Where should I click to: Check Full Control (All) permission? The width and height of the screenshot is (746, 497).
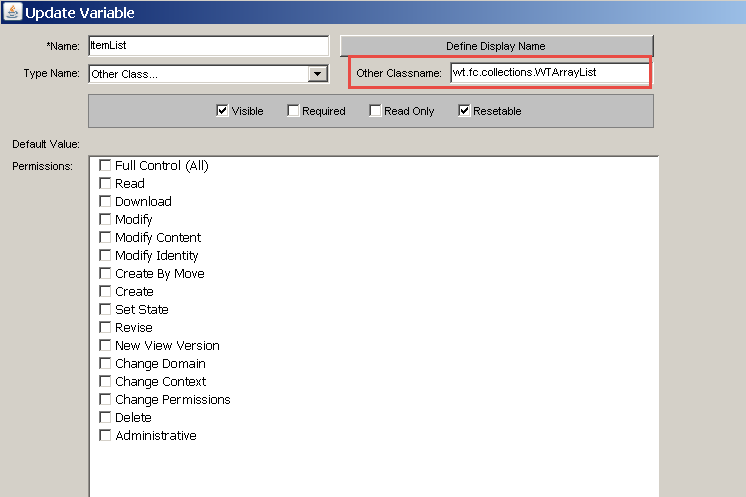pos(105,166)
